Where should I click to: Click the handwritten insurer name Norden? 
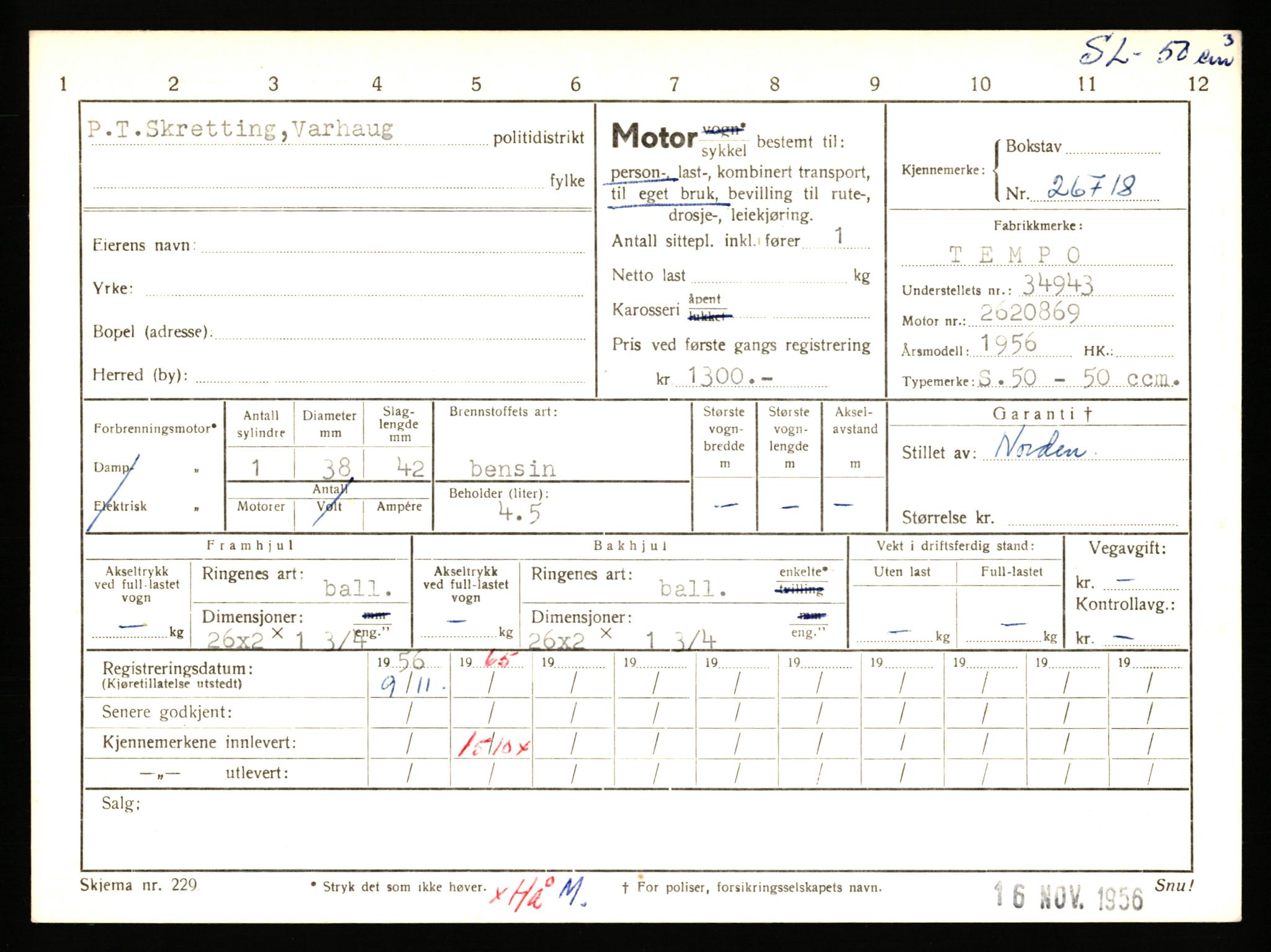(x=1041, y=446)
